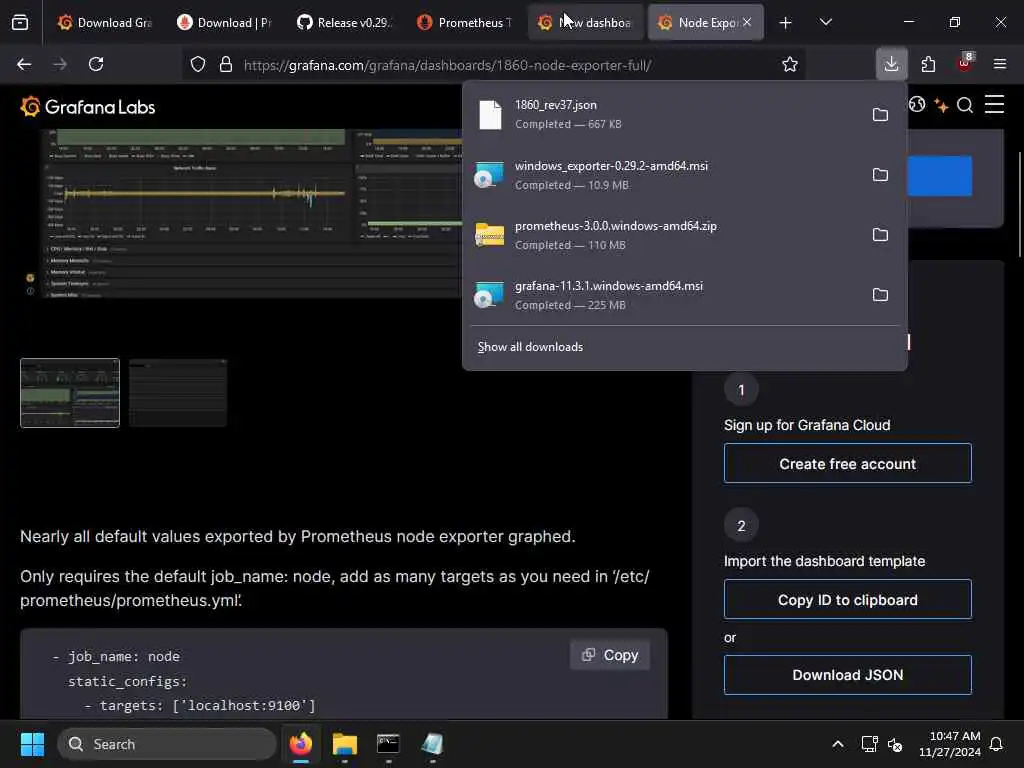Click Create free account button
Viewport: 1024px width, 768px height.
point(848,464)
